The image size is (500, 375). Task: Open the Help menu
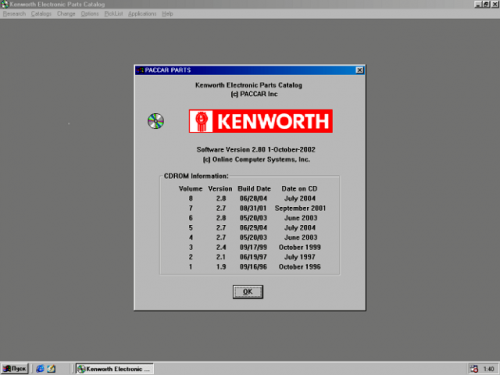[167, 14]
